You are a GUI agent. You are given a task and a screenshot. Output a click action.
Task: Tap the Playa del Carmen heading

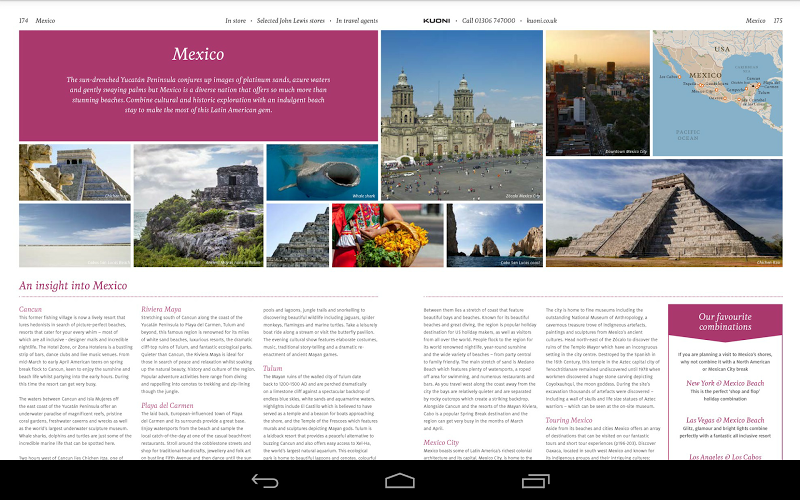pos(167,406)
